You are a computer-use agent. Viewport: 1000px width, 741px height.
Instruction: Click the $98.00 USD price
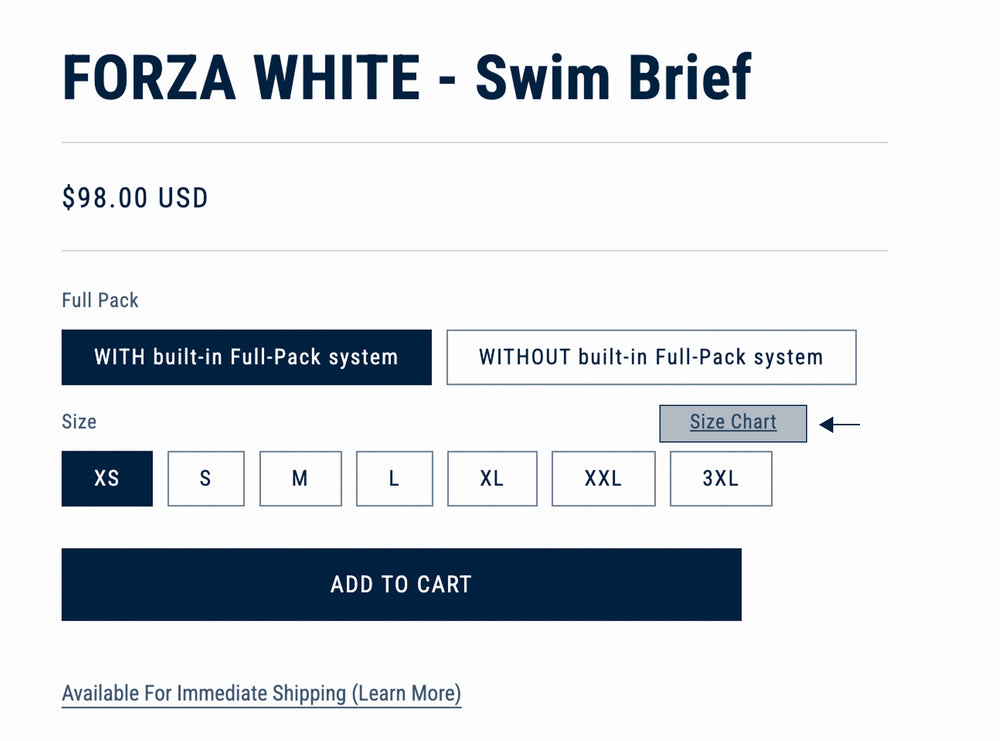tap(135, 198)
